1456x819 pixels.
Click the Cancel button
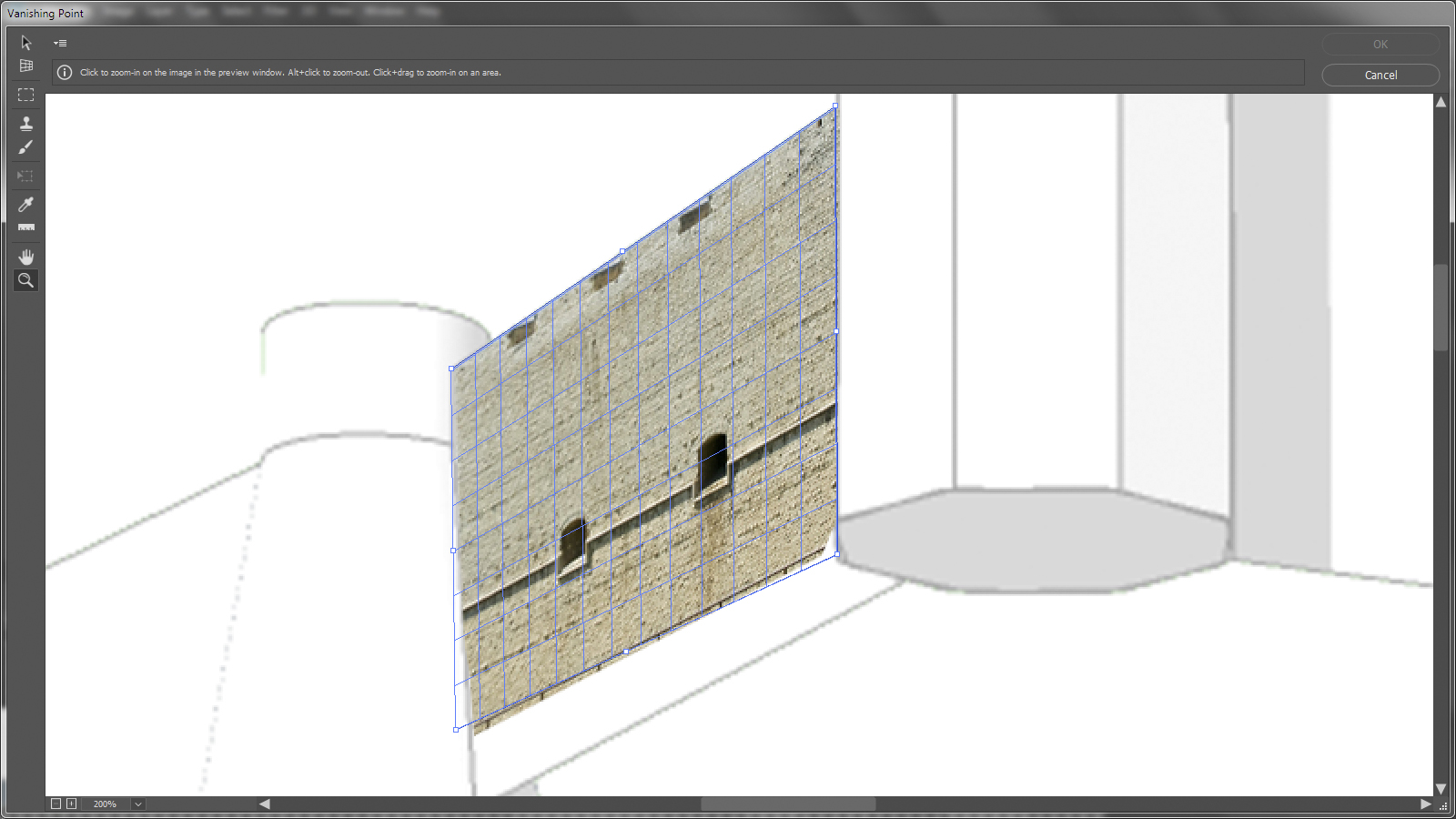[x=1380, y=75]
